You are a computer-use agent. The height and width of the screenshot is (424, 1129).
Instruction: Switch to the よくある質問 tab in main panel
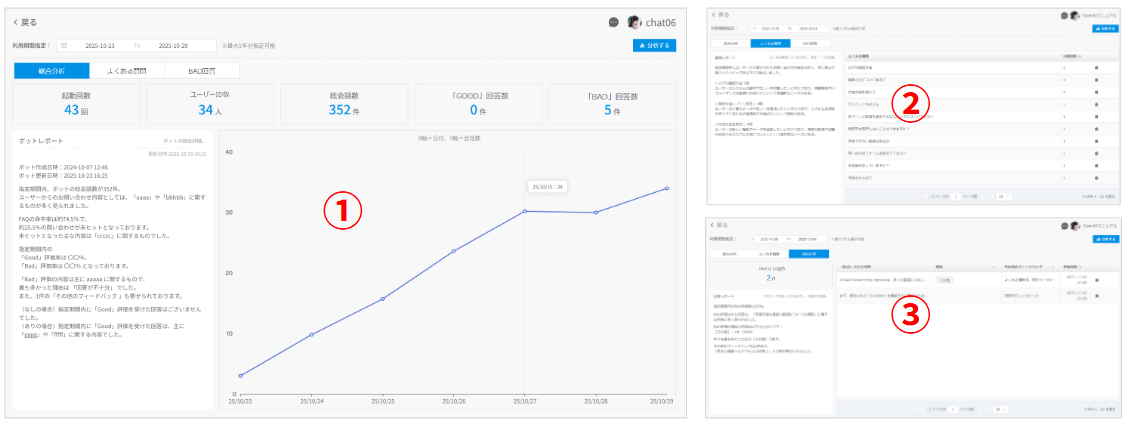pyautogui.click(x=127, y=71)
